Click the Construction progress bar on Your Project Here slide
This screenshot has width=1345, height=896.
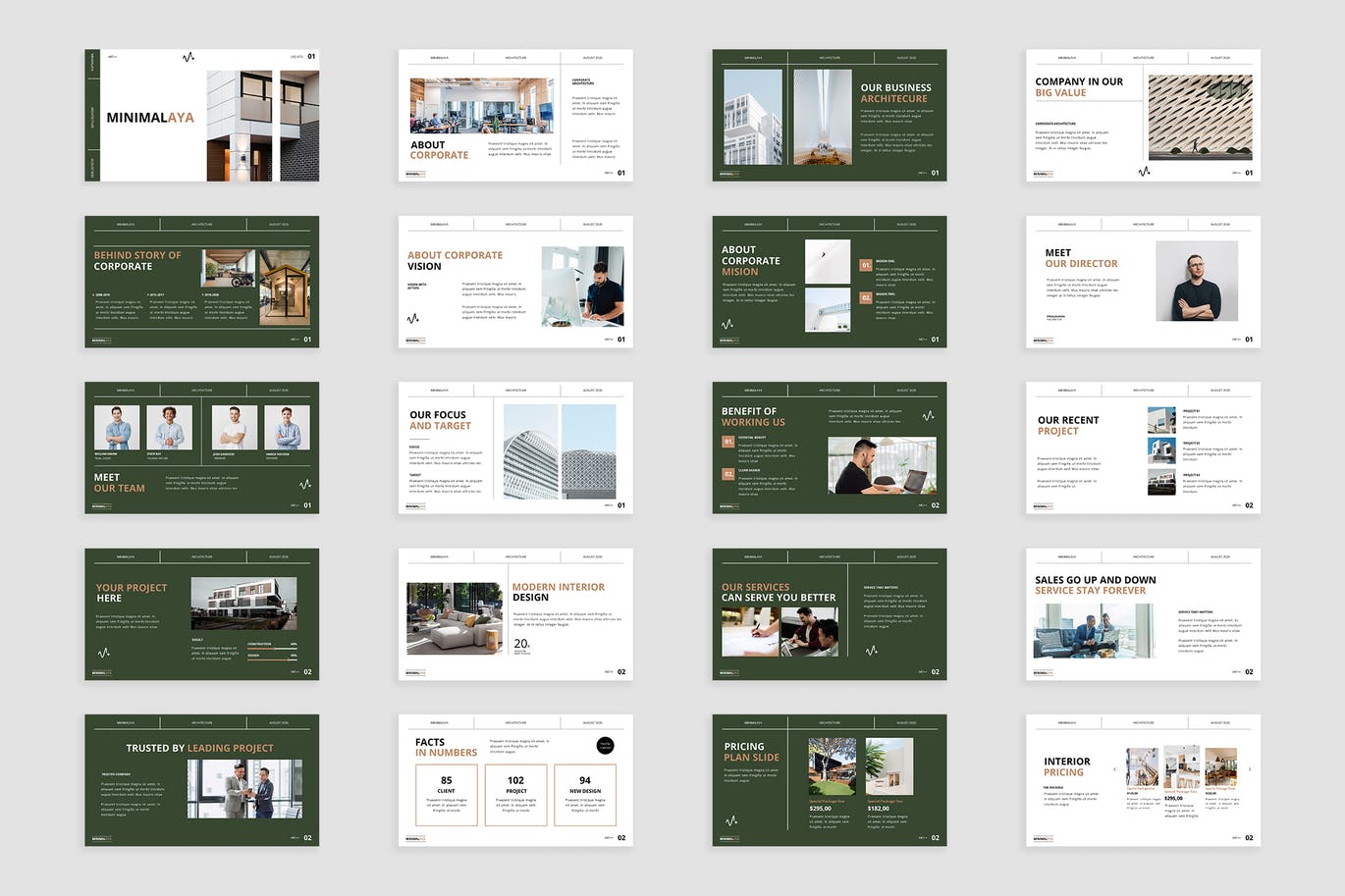[x=272, y=648]
